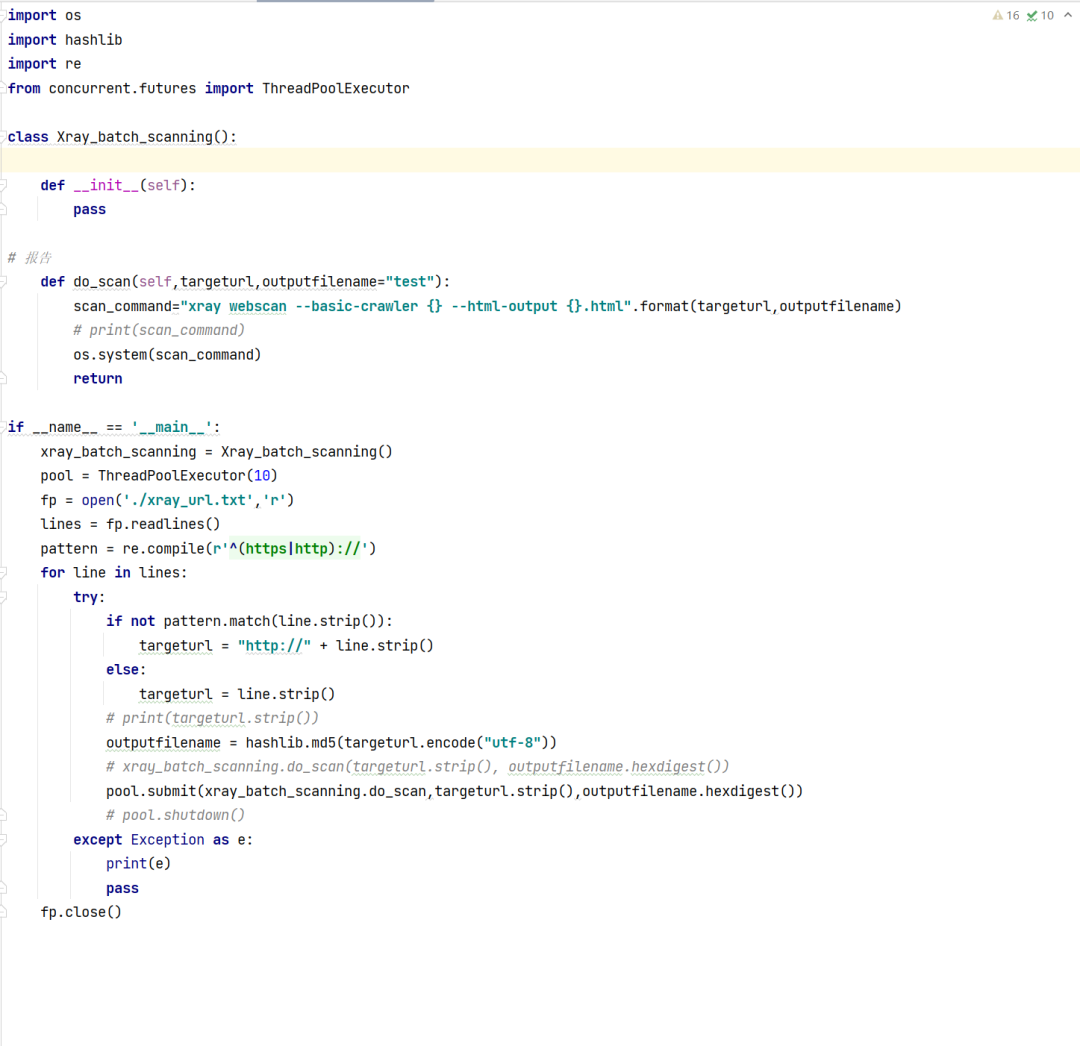Click 're' in the import re line
The width and height of the screenshot is (1080, 1046).
73,64
